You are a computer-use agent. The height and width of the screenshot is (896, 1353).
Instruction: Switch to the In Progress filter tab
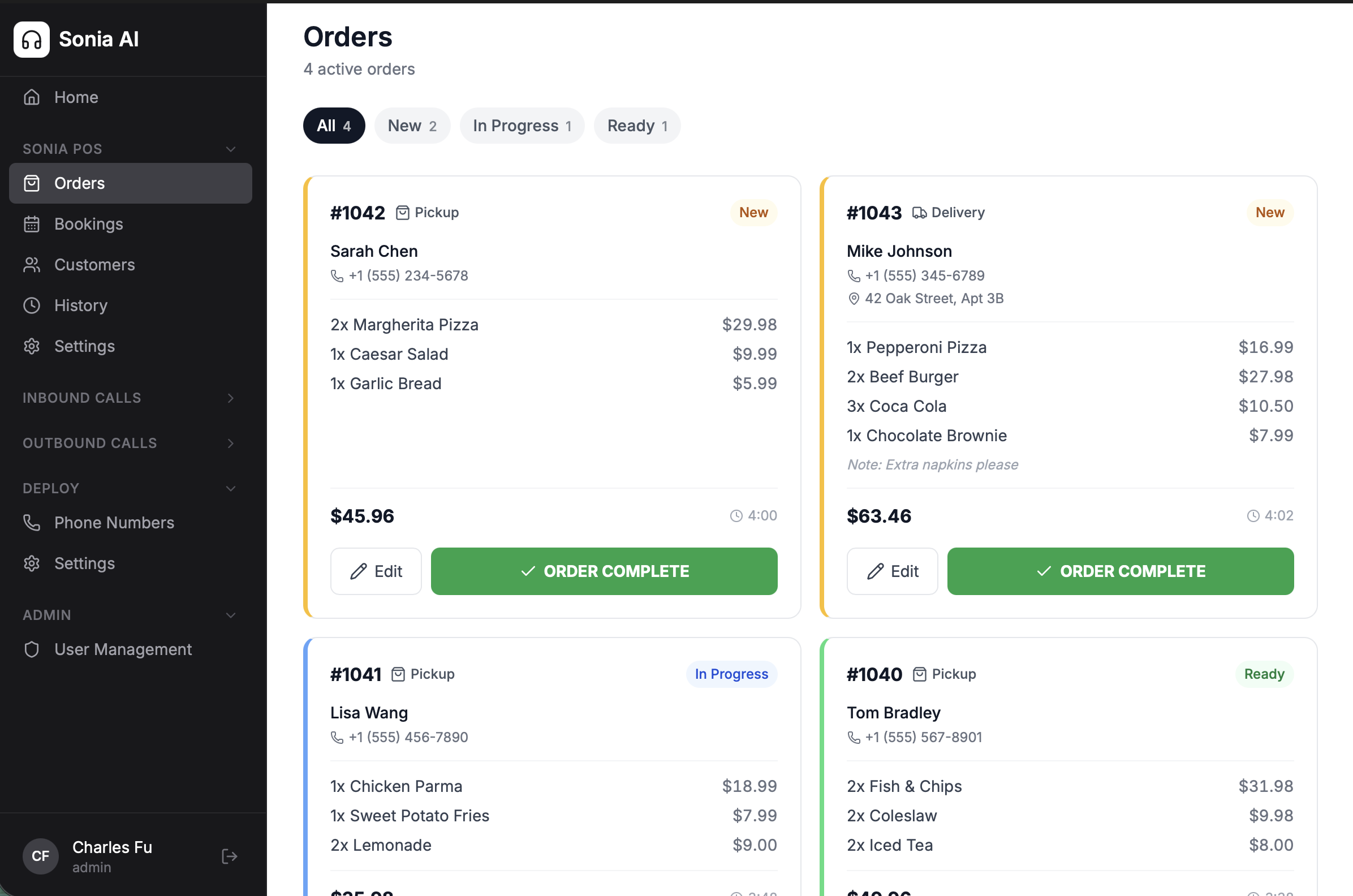(522, 126)
